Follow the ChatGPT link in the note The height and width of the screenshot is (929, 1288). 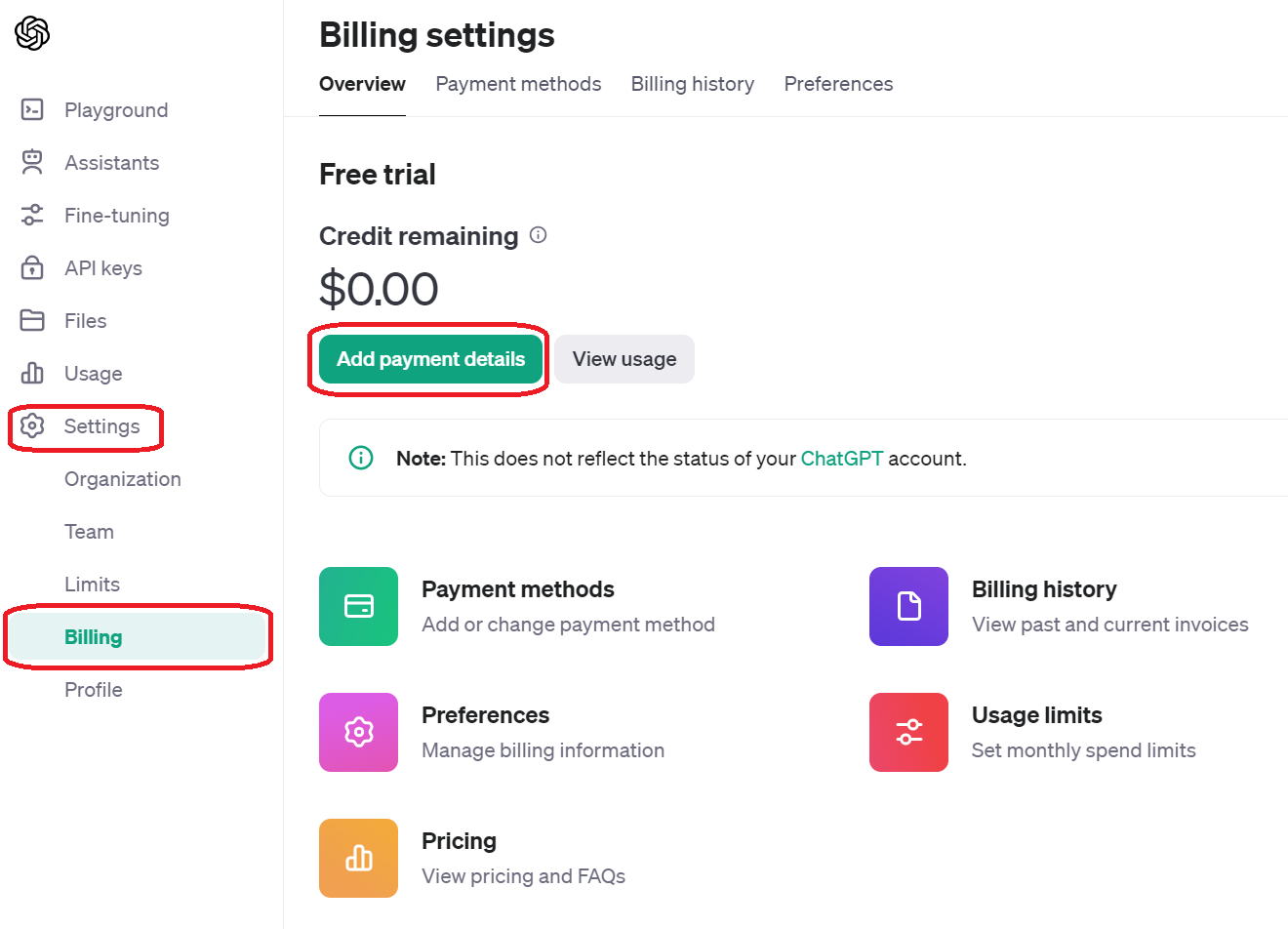[x=842, y=459]
